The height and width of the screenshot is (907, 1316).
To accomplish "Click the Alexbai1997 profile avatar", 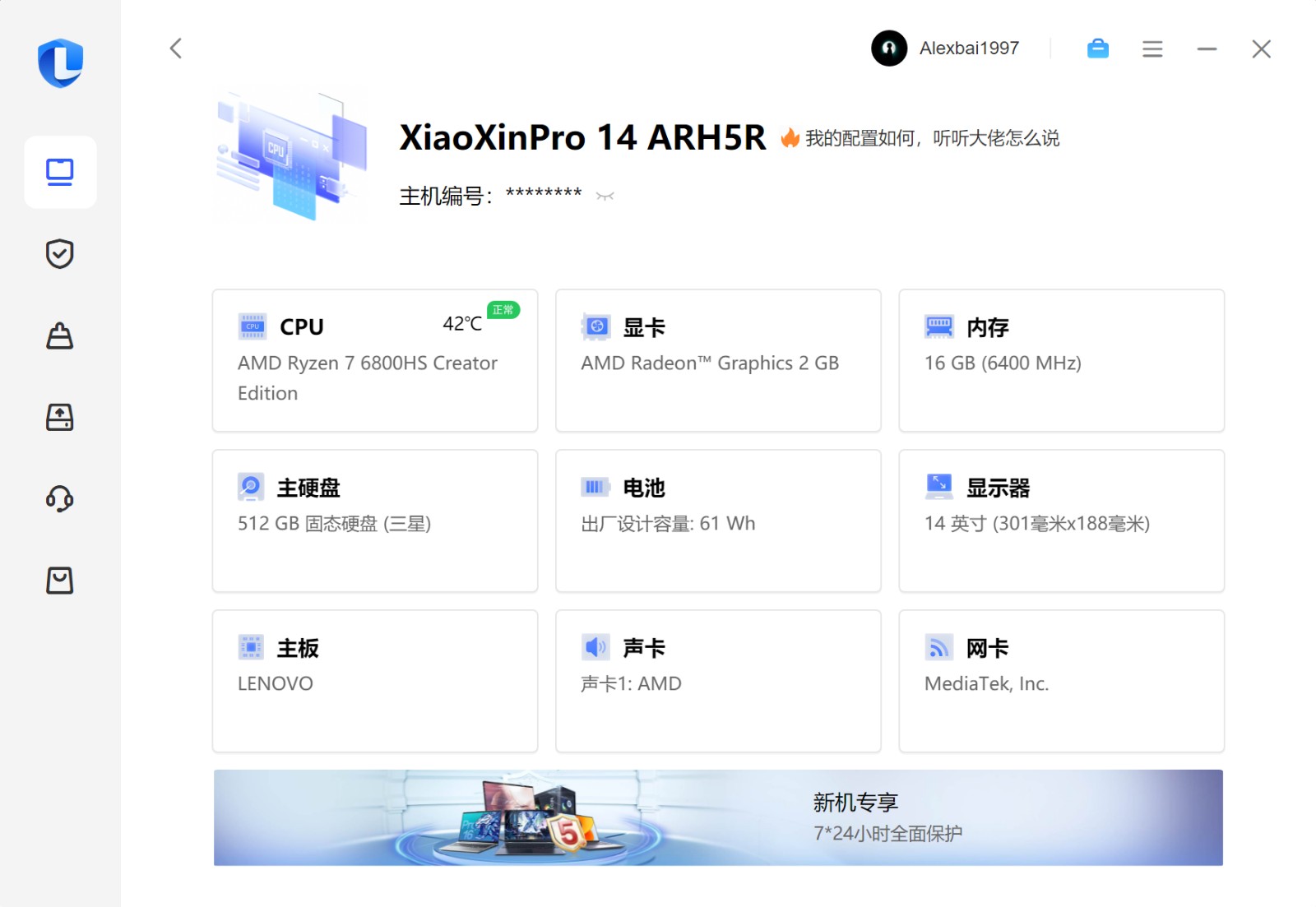I will click(889, 49).
